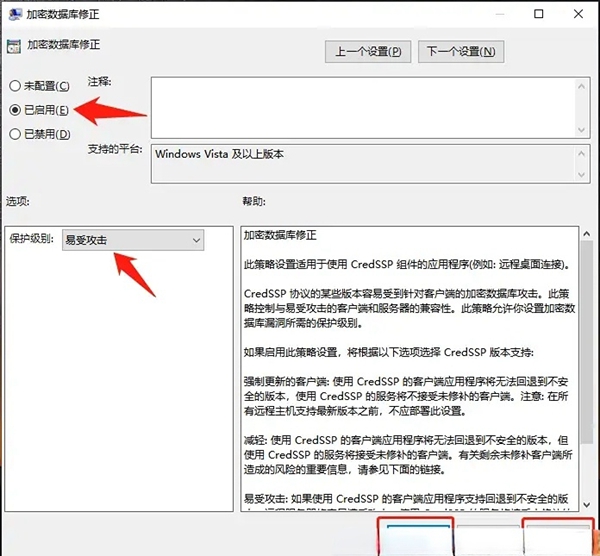Click the down arrow in 支持的平台 box
Image resolution: width=600 pixels, height=556 pixels.
581,175
